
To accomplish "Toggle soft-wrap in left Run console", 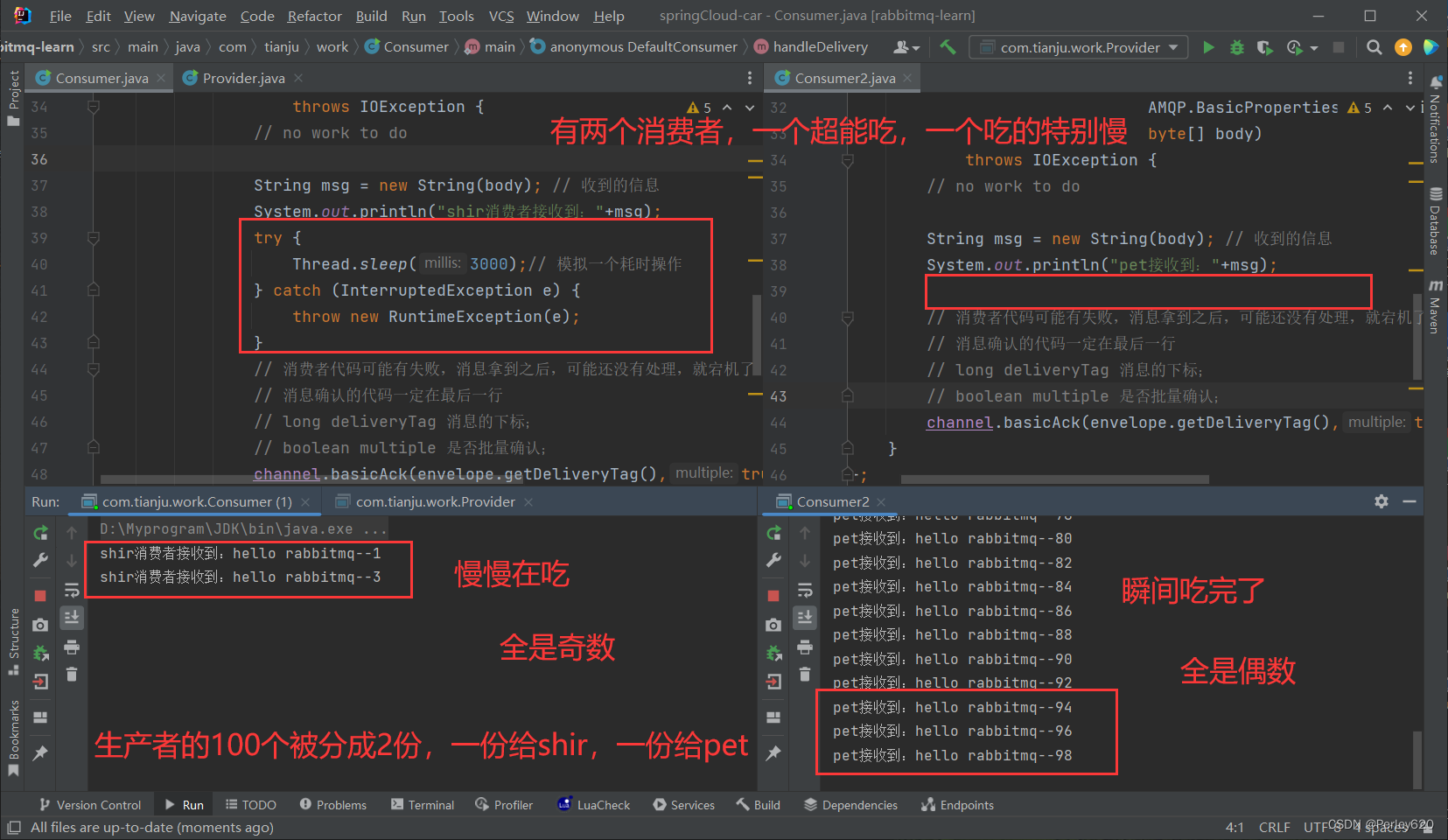I will coord(72,591).
